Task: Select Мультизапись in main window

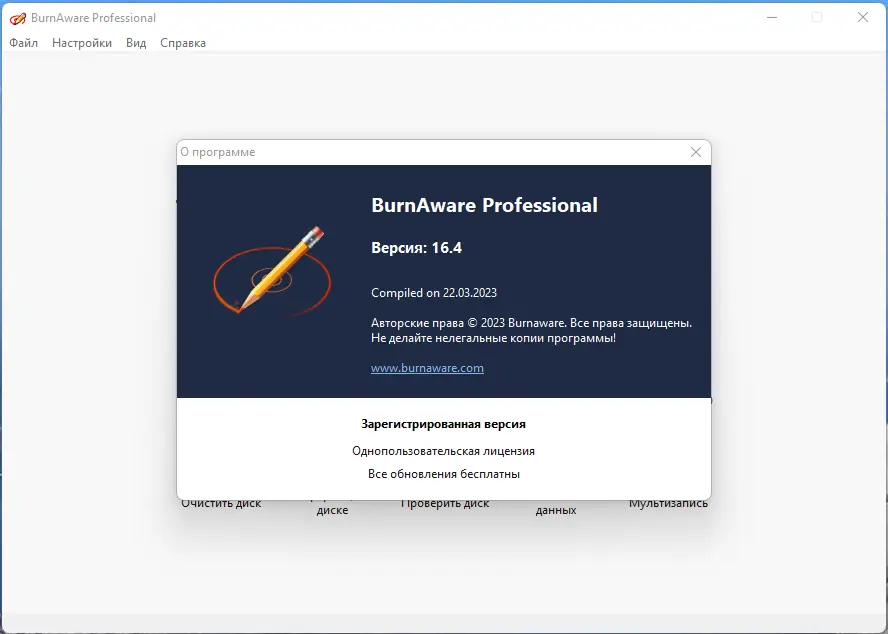Action: (x=668, y=504)
